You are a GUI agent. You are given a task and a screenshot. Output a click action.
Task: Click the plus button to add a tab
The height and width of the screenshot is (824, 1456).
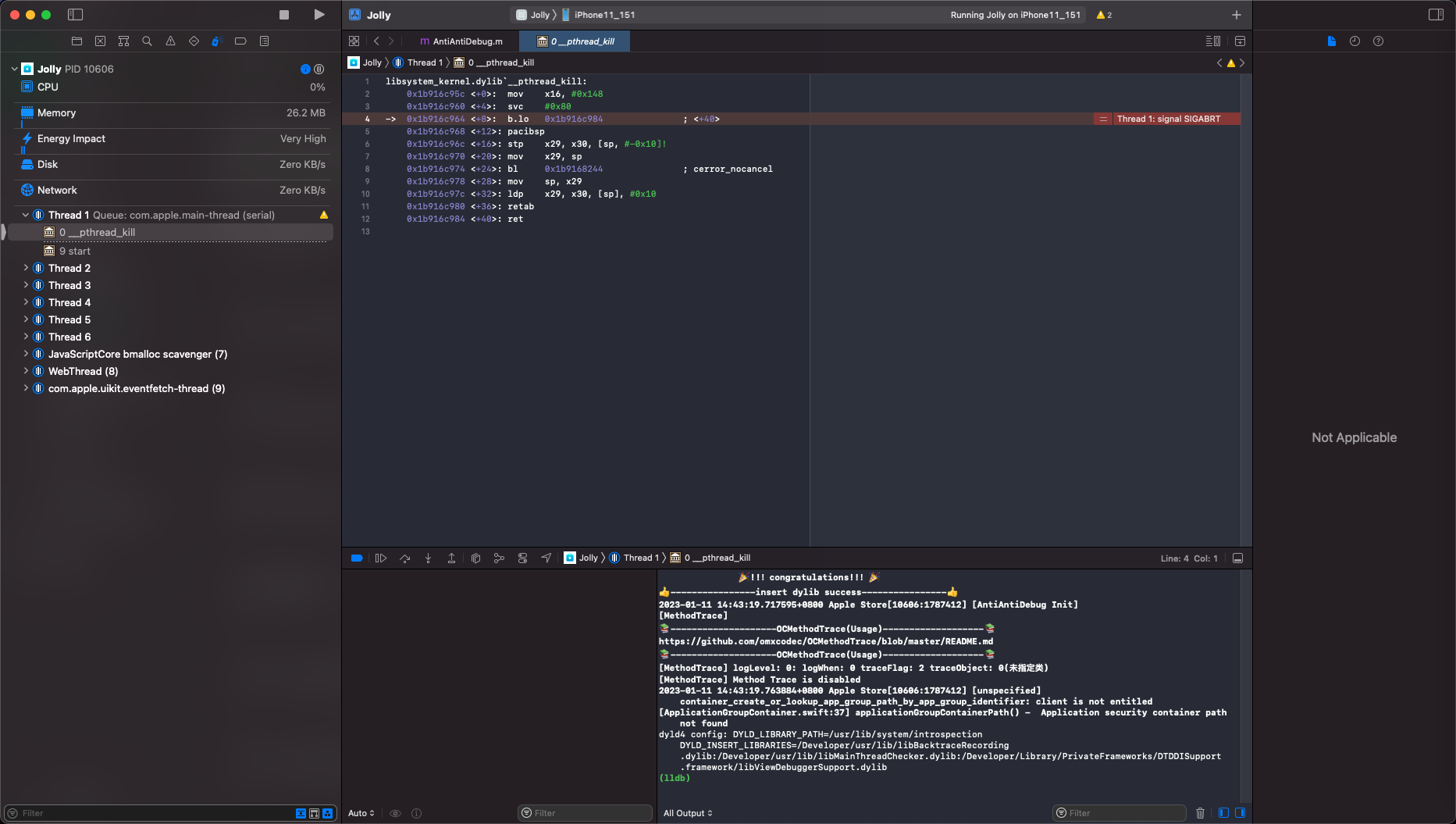pos(1237,15)
